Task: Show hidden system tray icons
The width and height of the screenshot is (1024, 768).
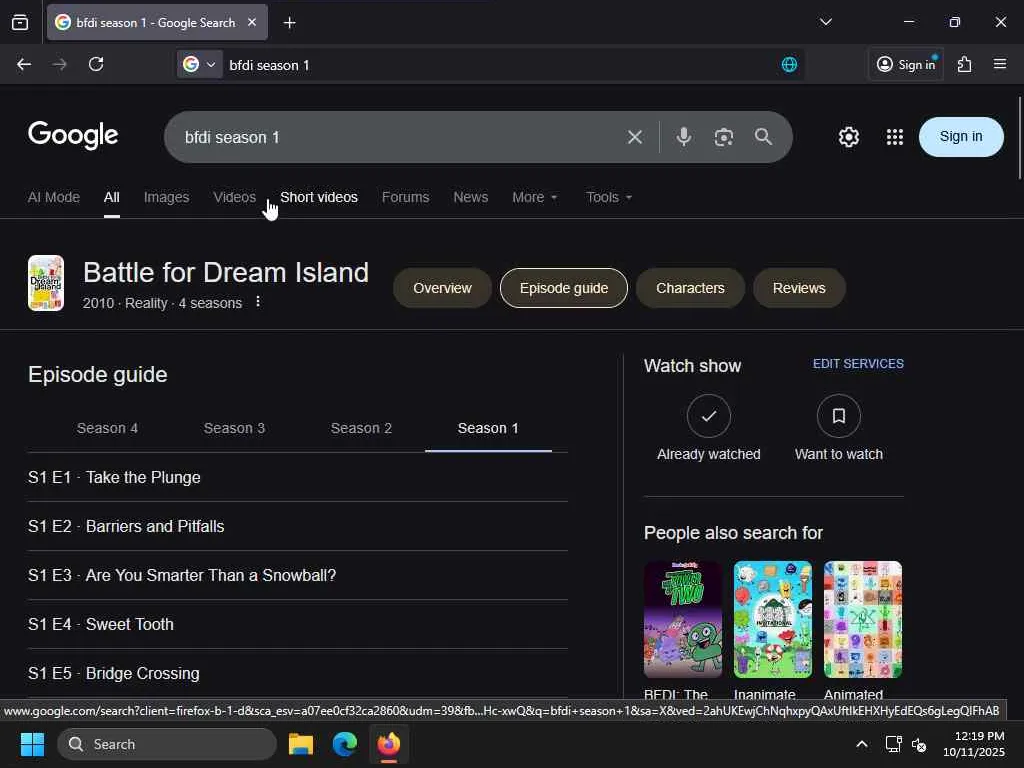Action: pos(862,744)
